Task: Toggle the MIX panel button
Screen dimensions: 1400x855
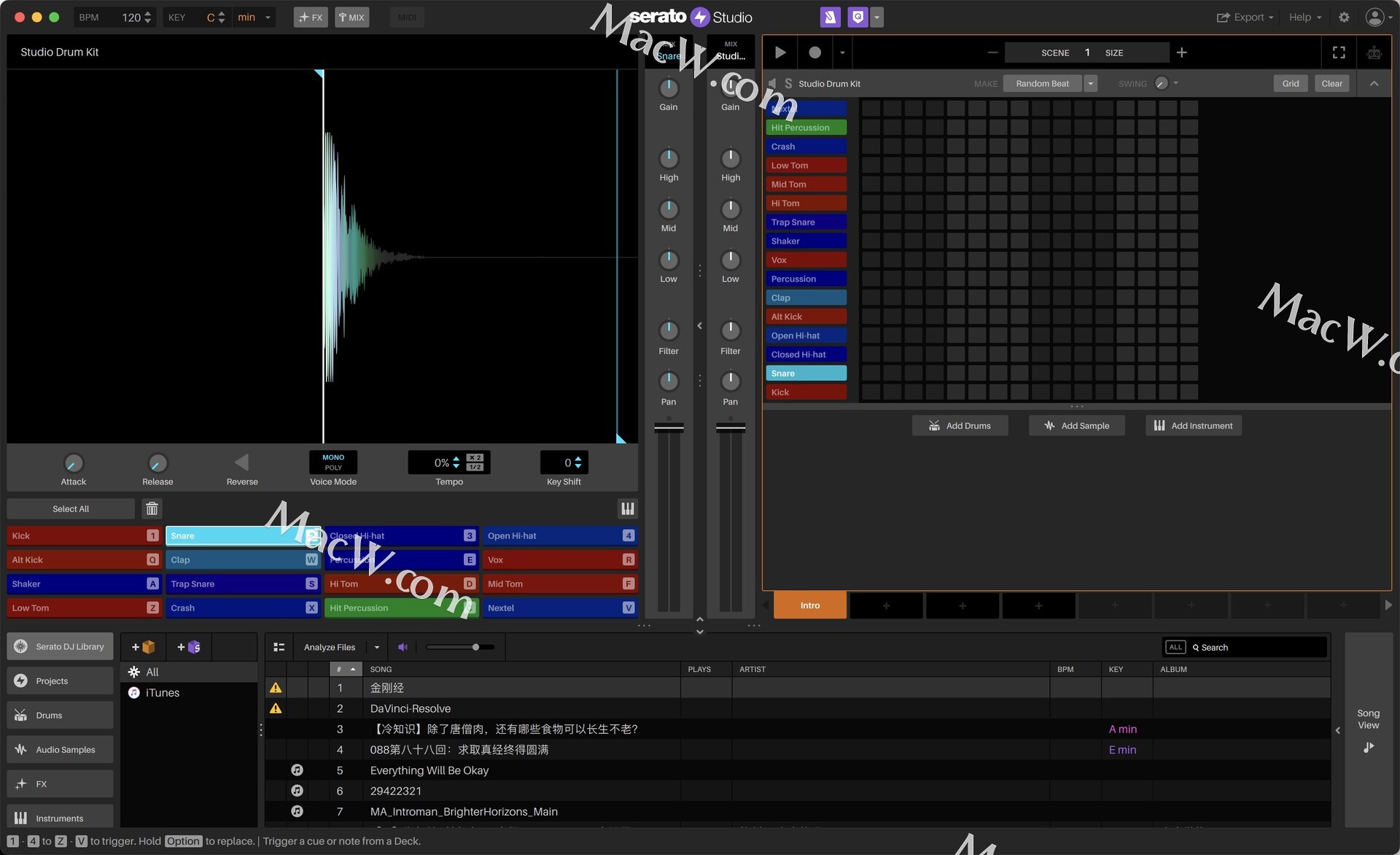Action: 351,17
